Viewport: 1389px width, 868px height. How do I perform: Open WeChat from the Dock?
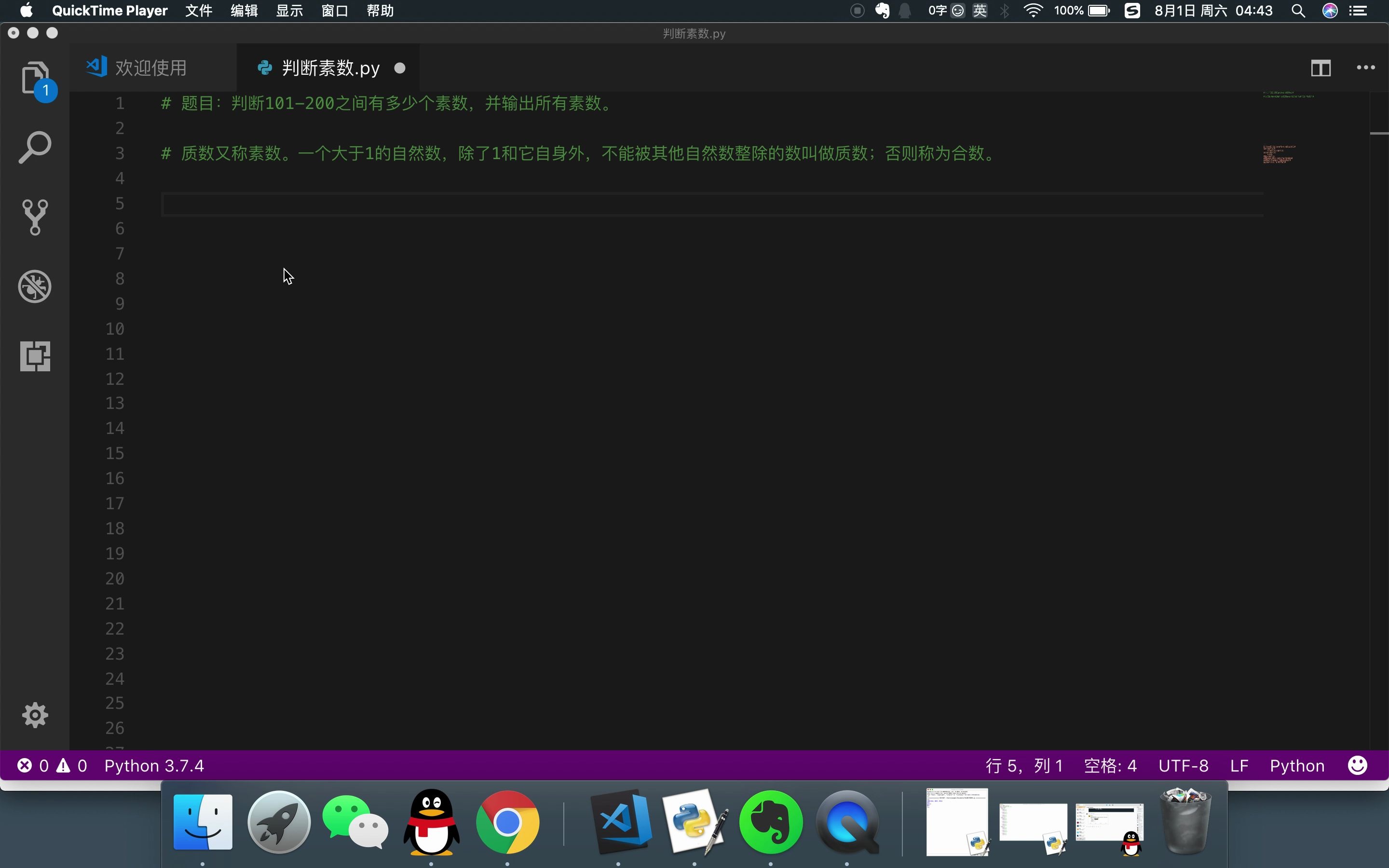click(x=354, y=822)
